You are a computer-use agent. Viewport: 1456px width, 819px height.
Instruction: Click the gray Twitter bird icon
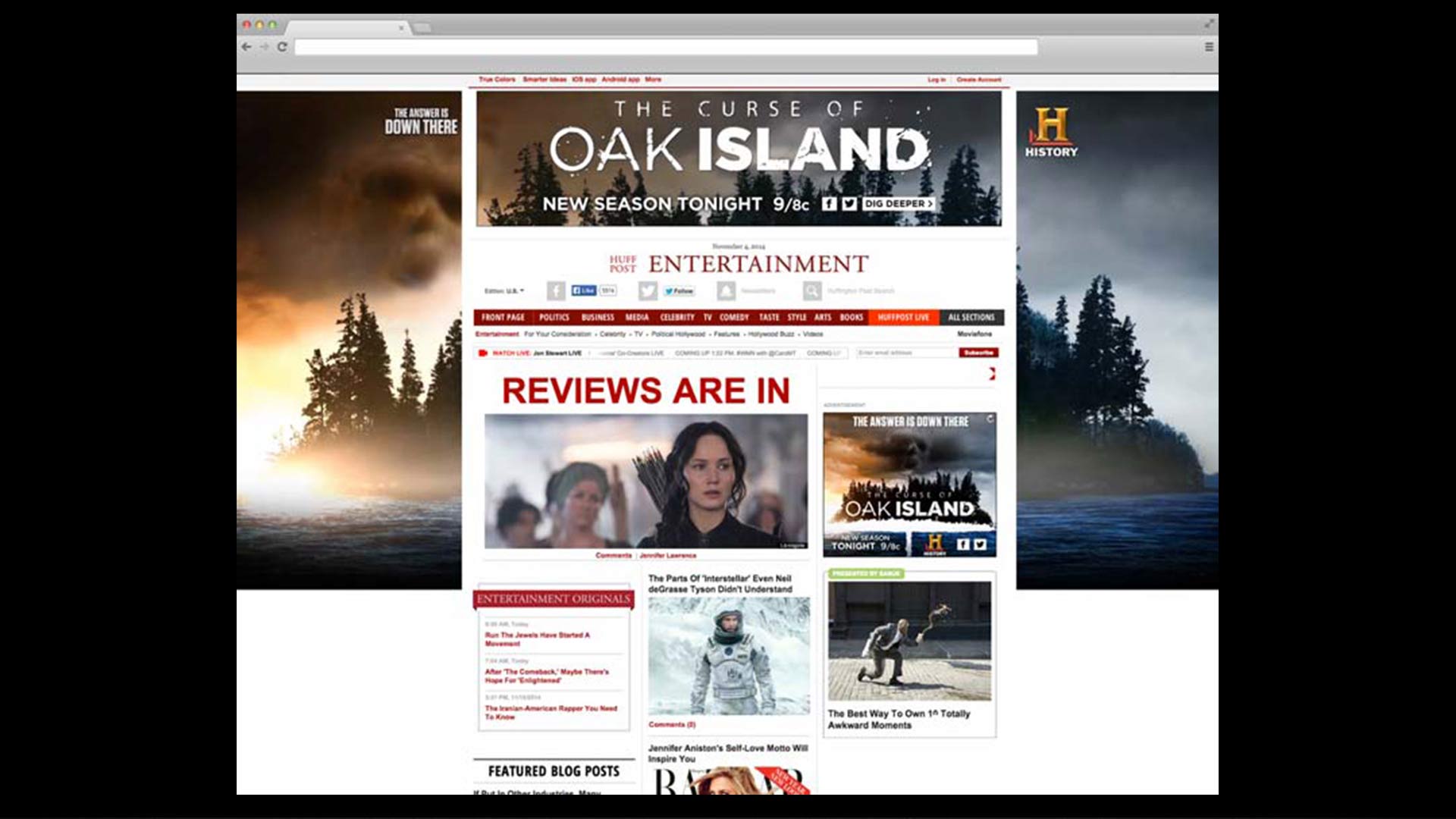(x=648, y=290)
